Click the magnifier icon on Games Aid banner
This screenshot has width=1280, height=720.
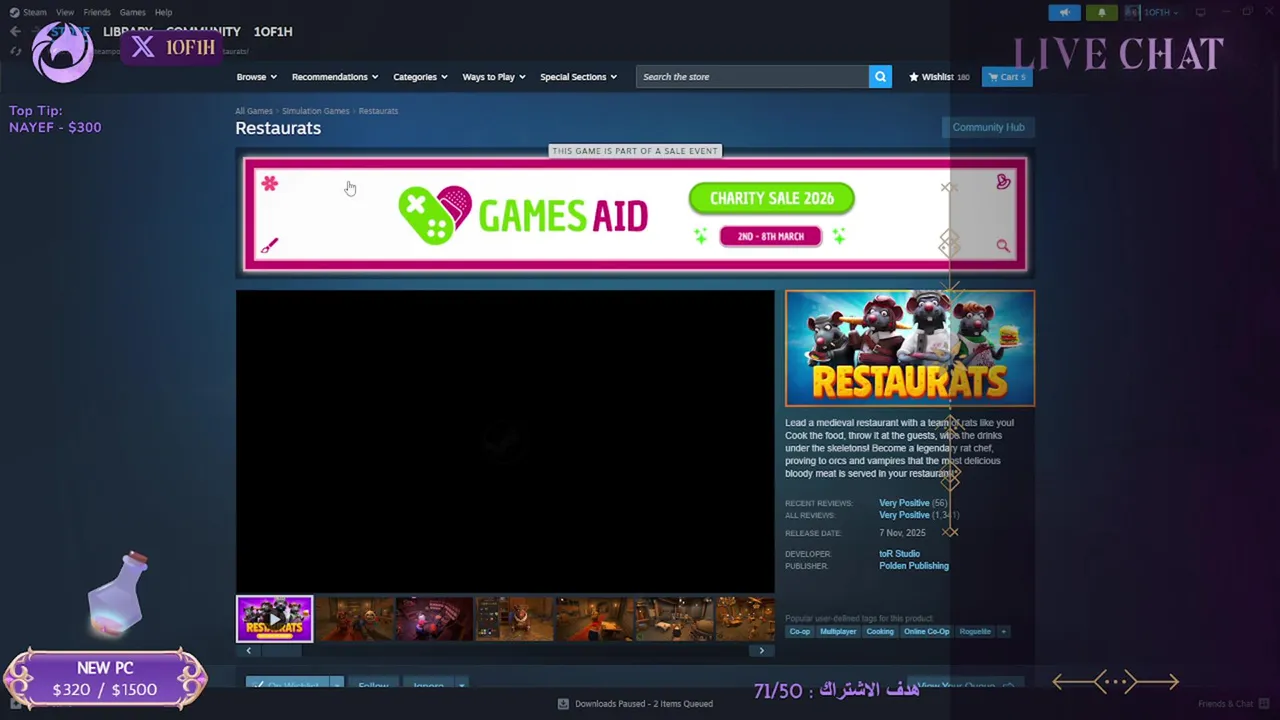(1002, 246)
